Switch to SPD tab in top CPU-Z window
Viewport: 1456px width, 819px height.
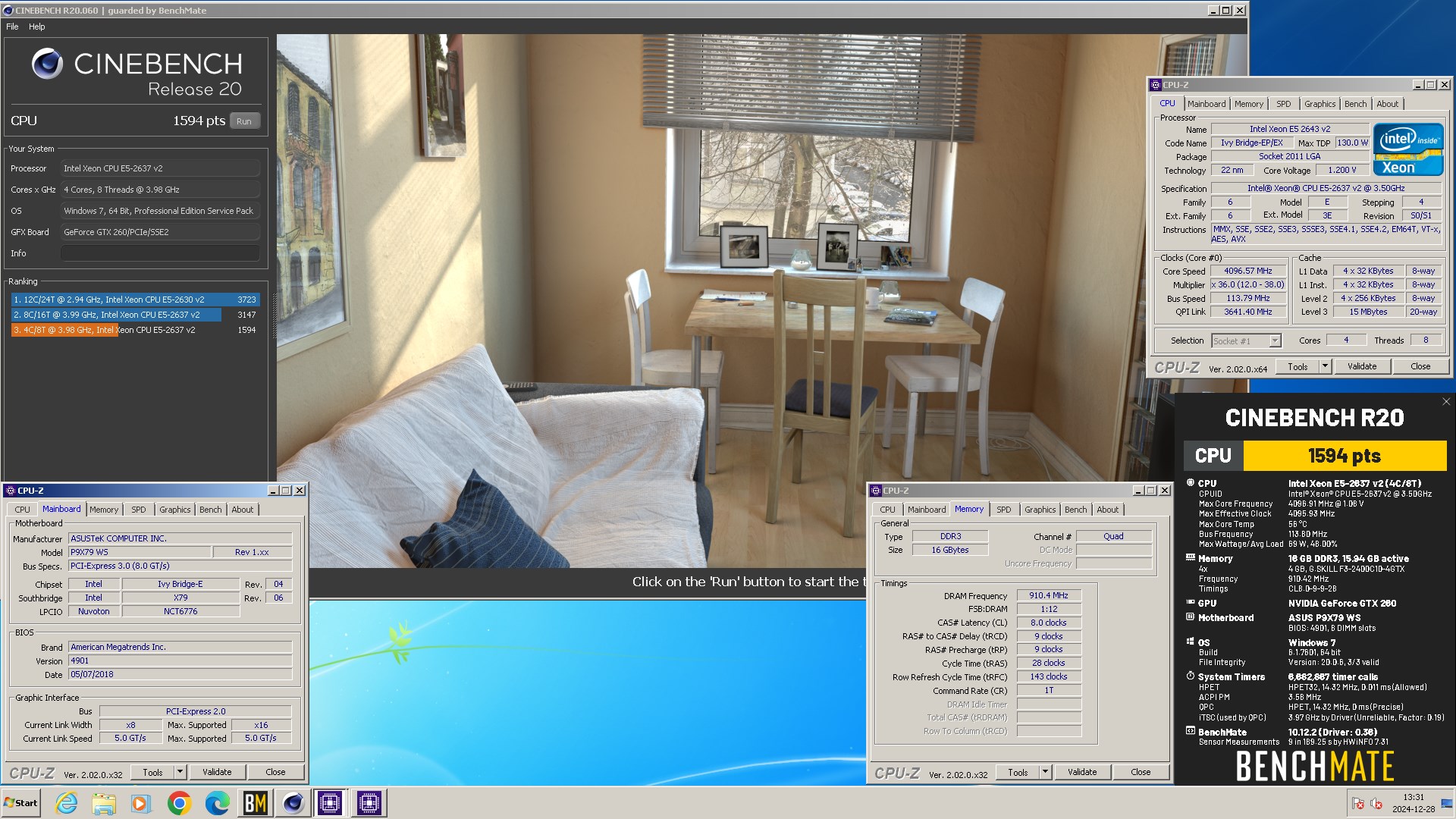point(1283,104)
